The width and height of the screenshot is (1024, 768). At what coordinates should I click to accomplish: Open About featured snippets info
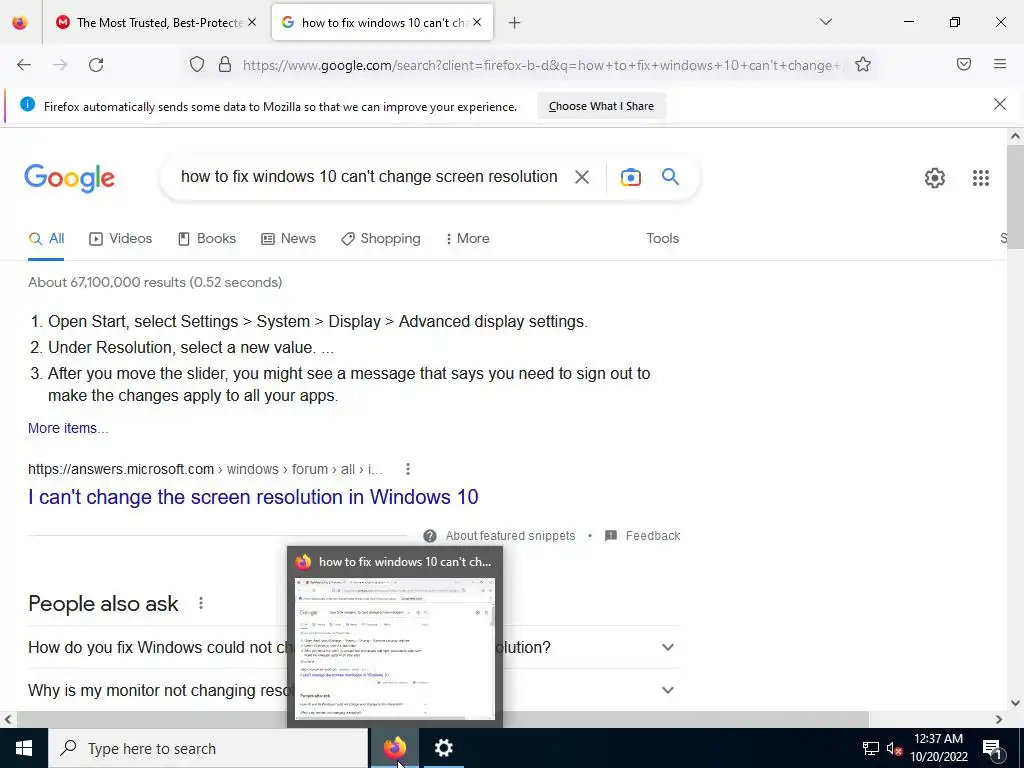[500, 536]
